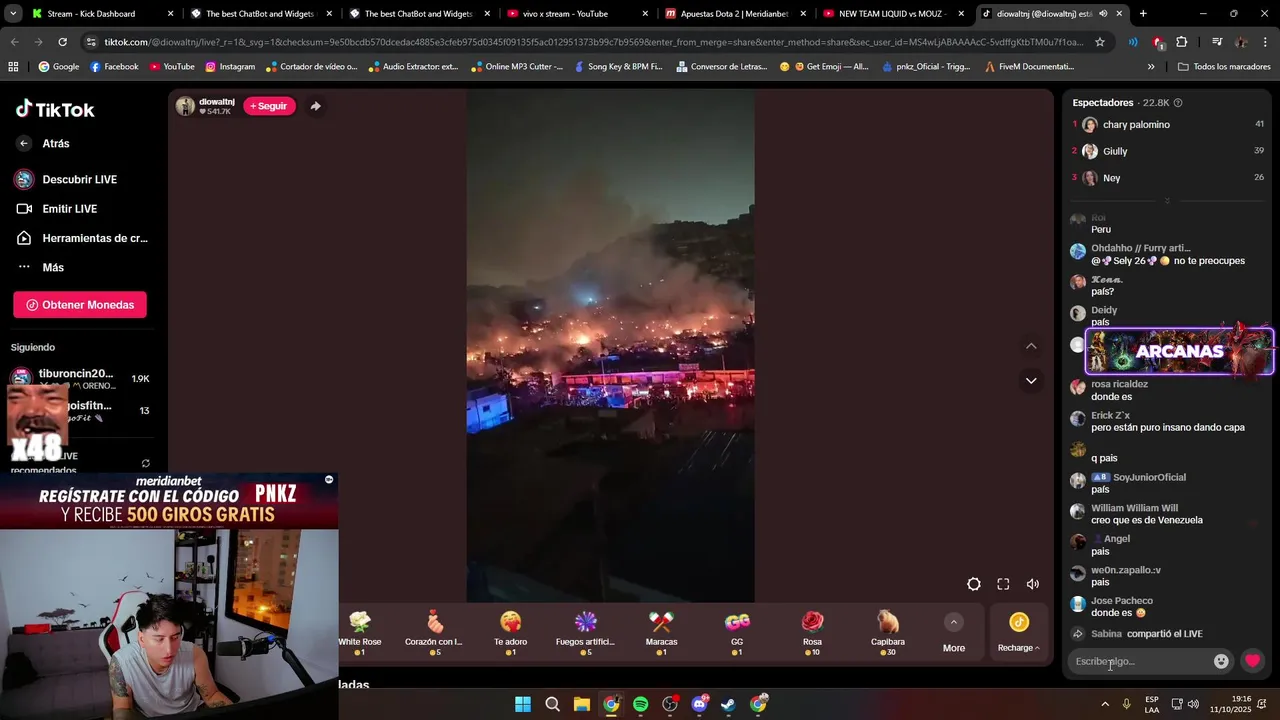The height and width of the screenshot is (720, 1280).
Task: Open Steam from the taskbar
Action: point(728,704)
